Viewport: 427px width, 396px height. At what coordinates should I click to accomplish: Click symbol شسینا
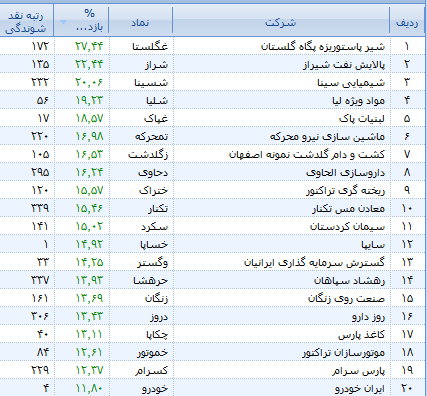coord(151,82)
